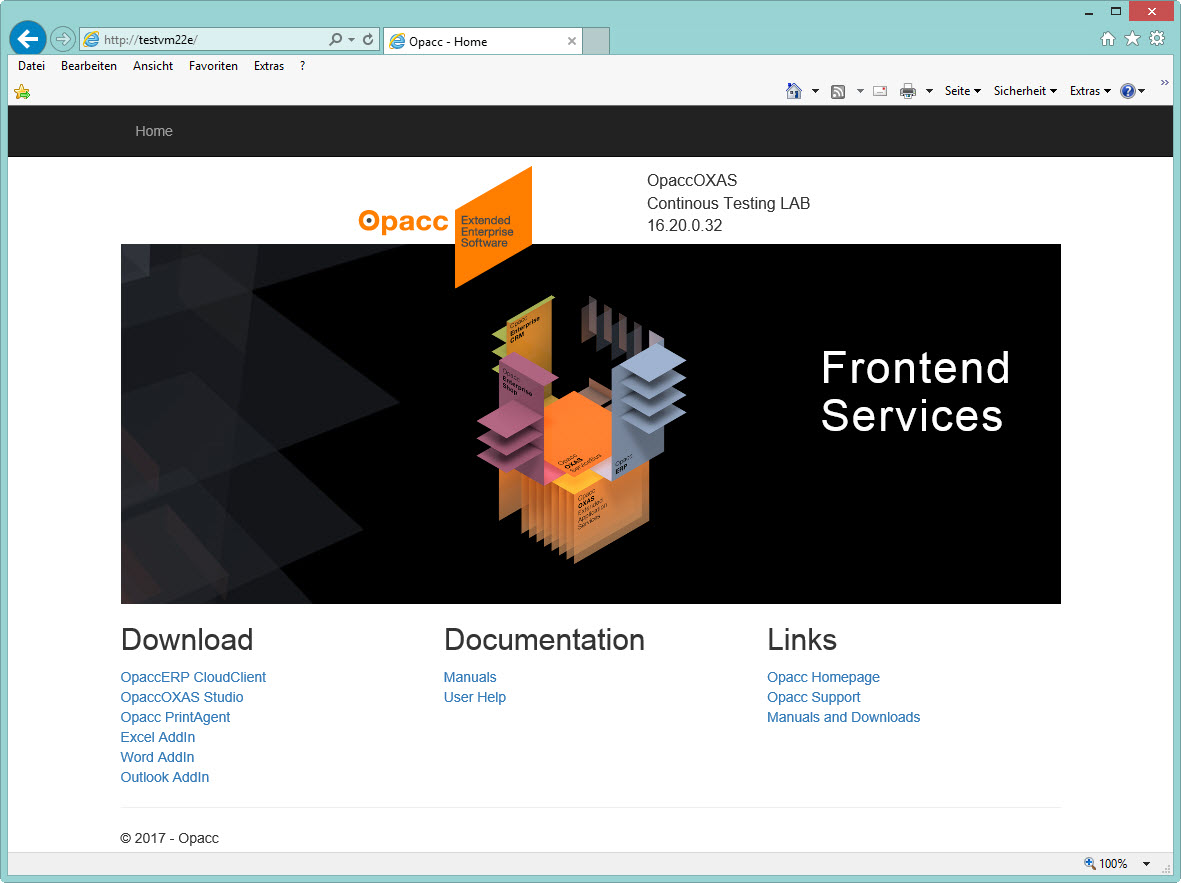Open the command bar Extras dropdown
The image size is (1181, 883).
1090,91
